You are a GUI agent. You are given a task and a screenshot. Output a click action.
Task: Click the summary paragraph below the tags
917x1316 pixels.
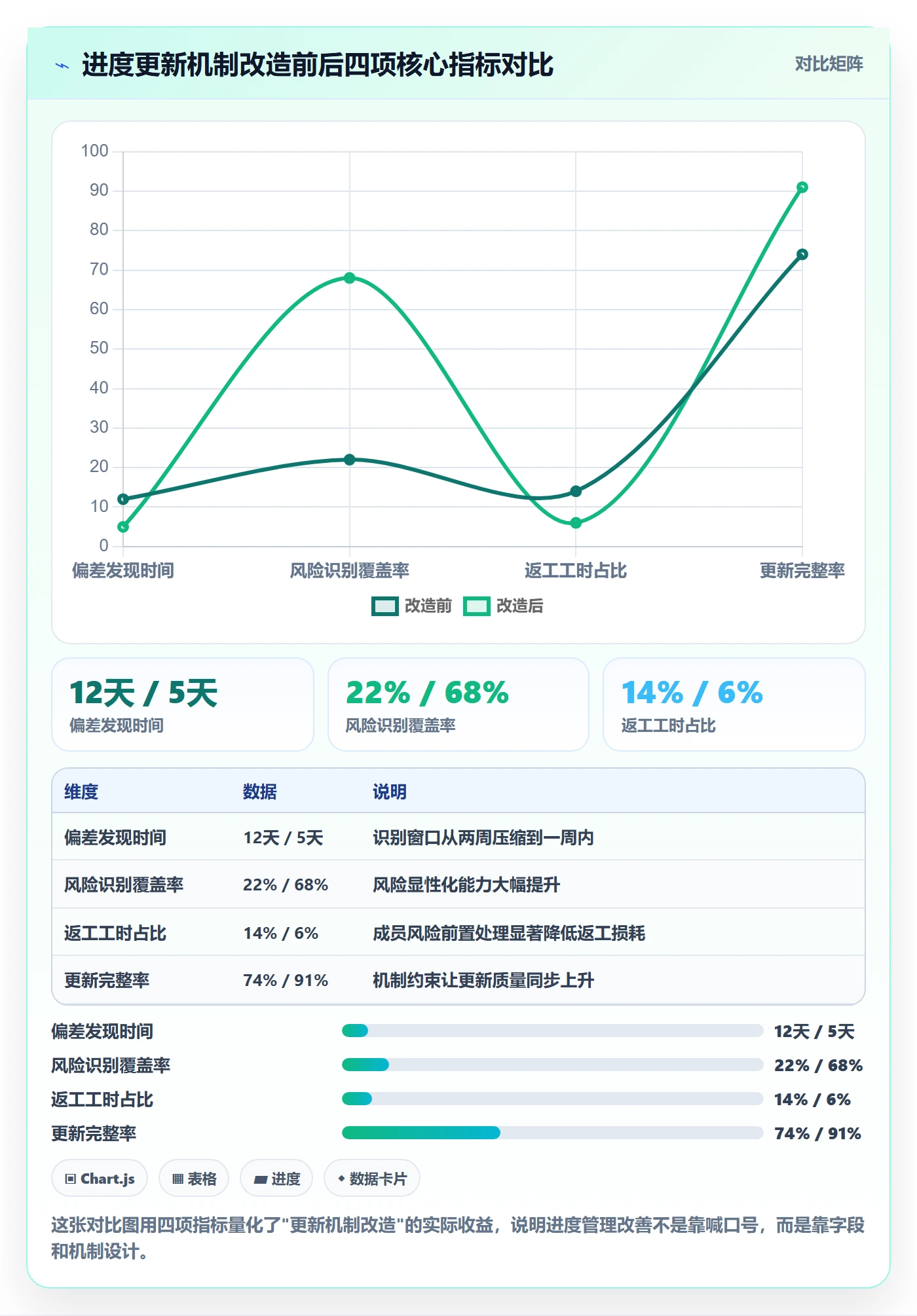coord(458,1238)
